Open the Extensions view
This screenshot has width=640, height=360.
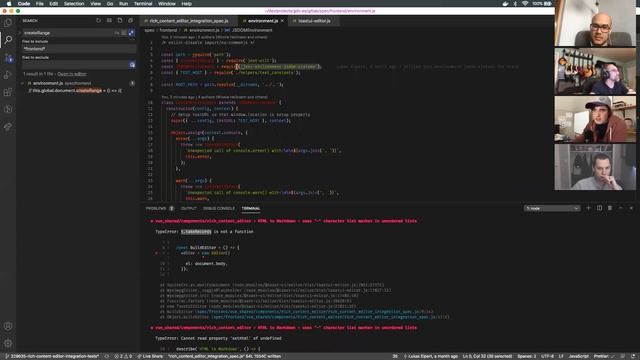click(8, 92)
